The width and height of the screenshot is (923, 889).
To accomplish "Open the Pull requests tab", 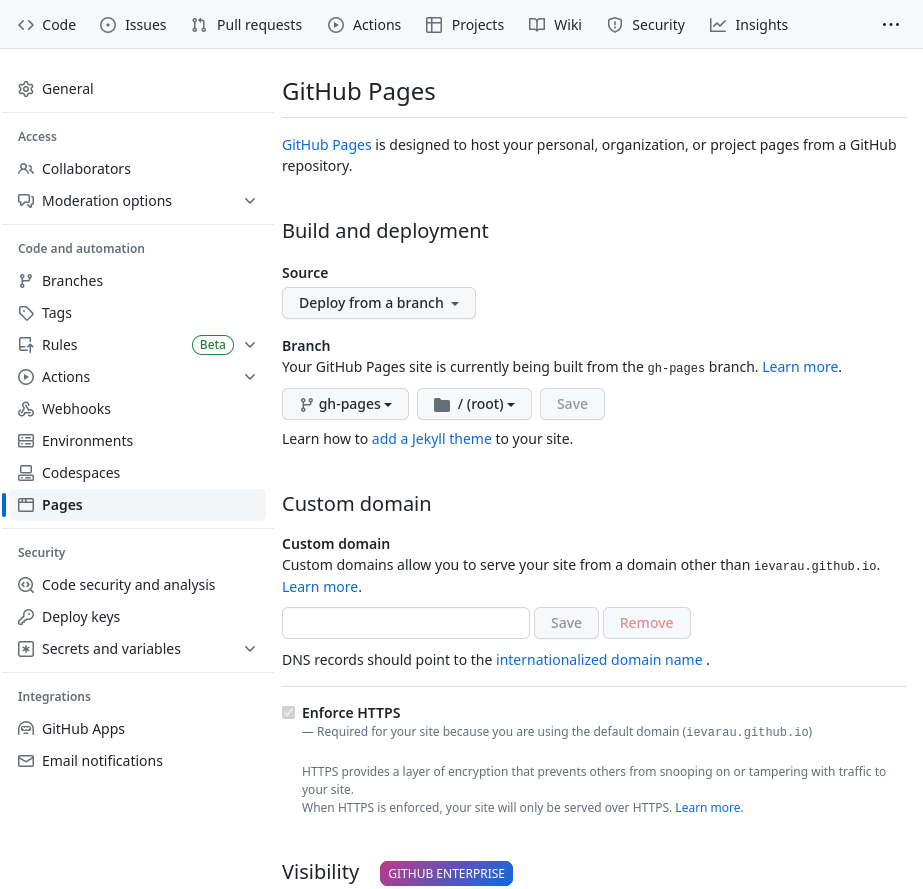I will (x=246, y=25).
